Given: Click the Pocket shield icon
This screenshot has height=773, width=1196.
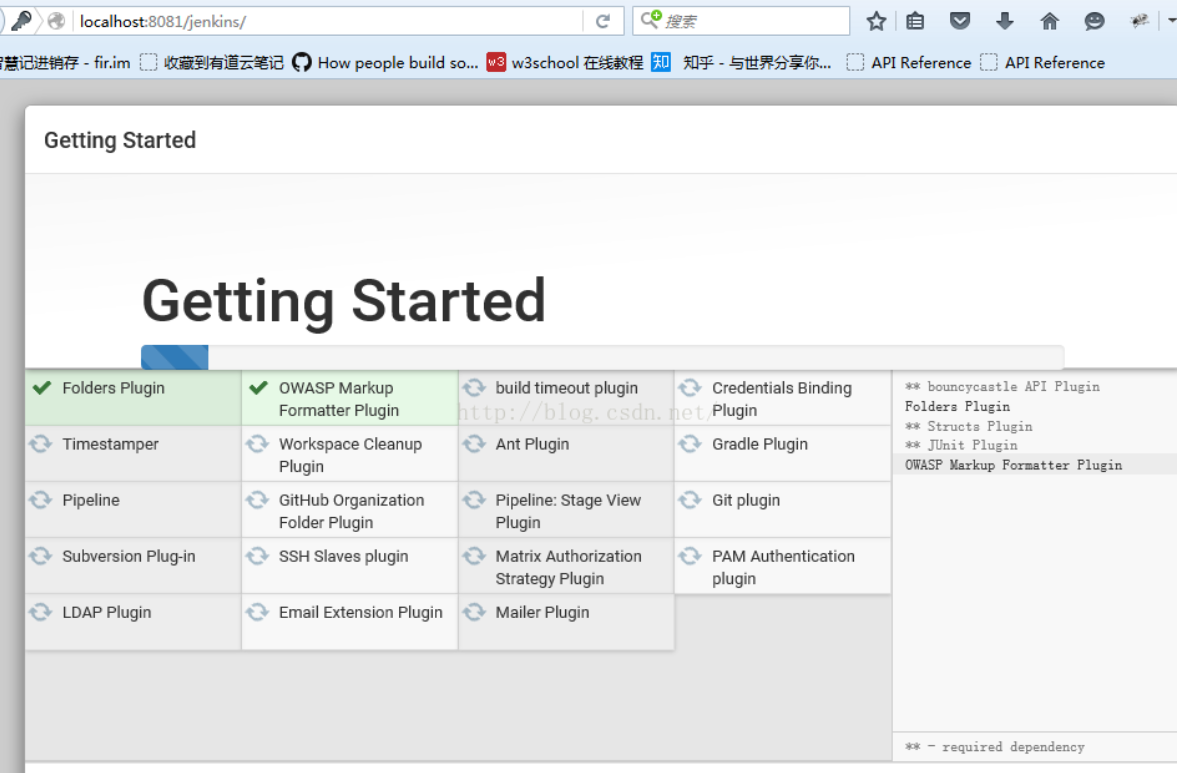Looking at the screenshot, I should [x=960, y=21].
